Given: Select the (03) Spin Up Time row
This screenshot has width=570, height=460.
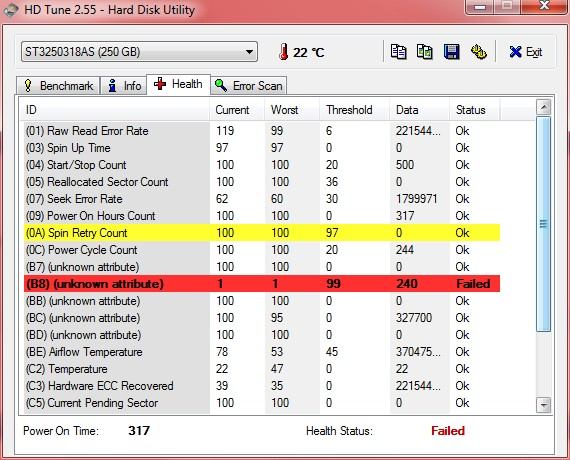Looking at the screenshot, I should (x=262, y=148).
